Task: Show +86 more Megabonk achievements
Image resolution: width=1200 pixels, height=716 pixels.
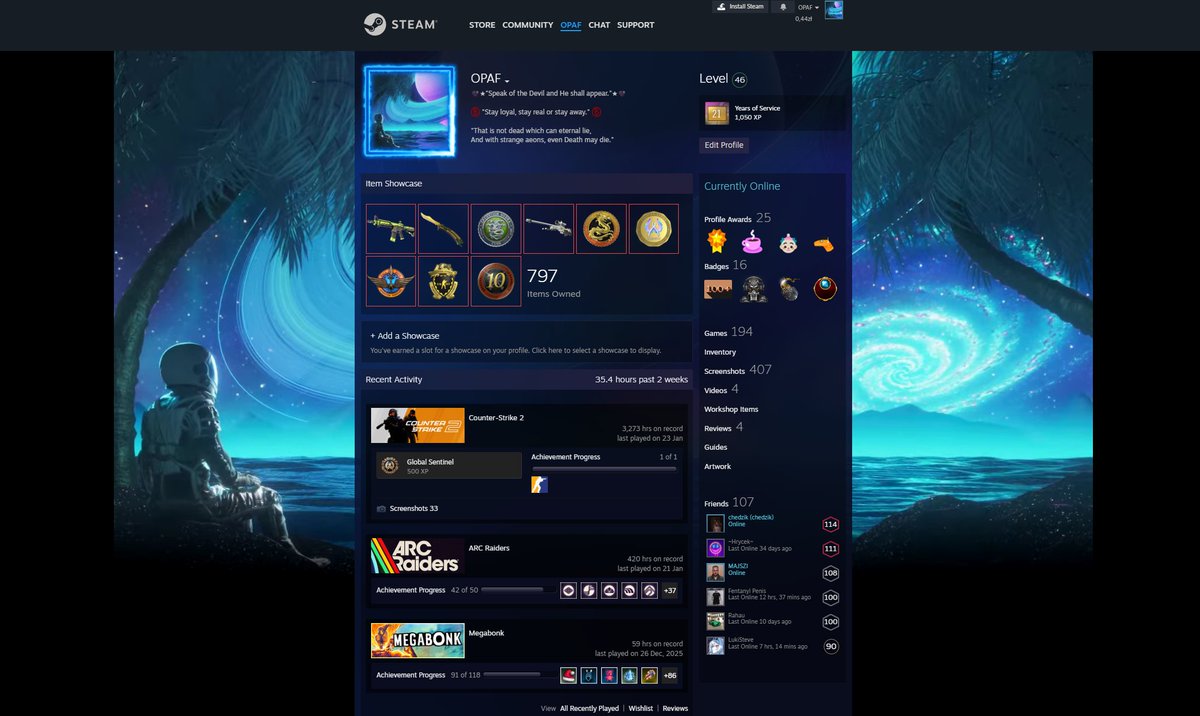Action: pos(670,675)
